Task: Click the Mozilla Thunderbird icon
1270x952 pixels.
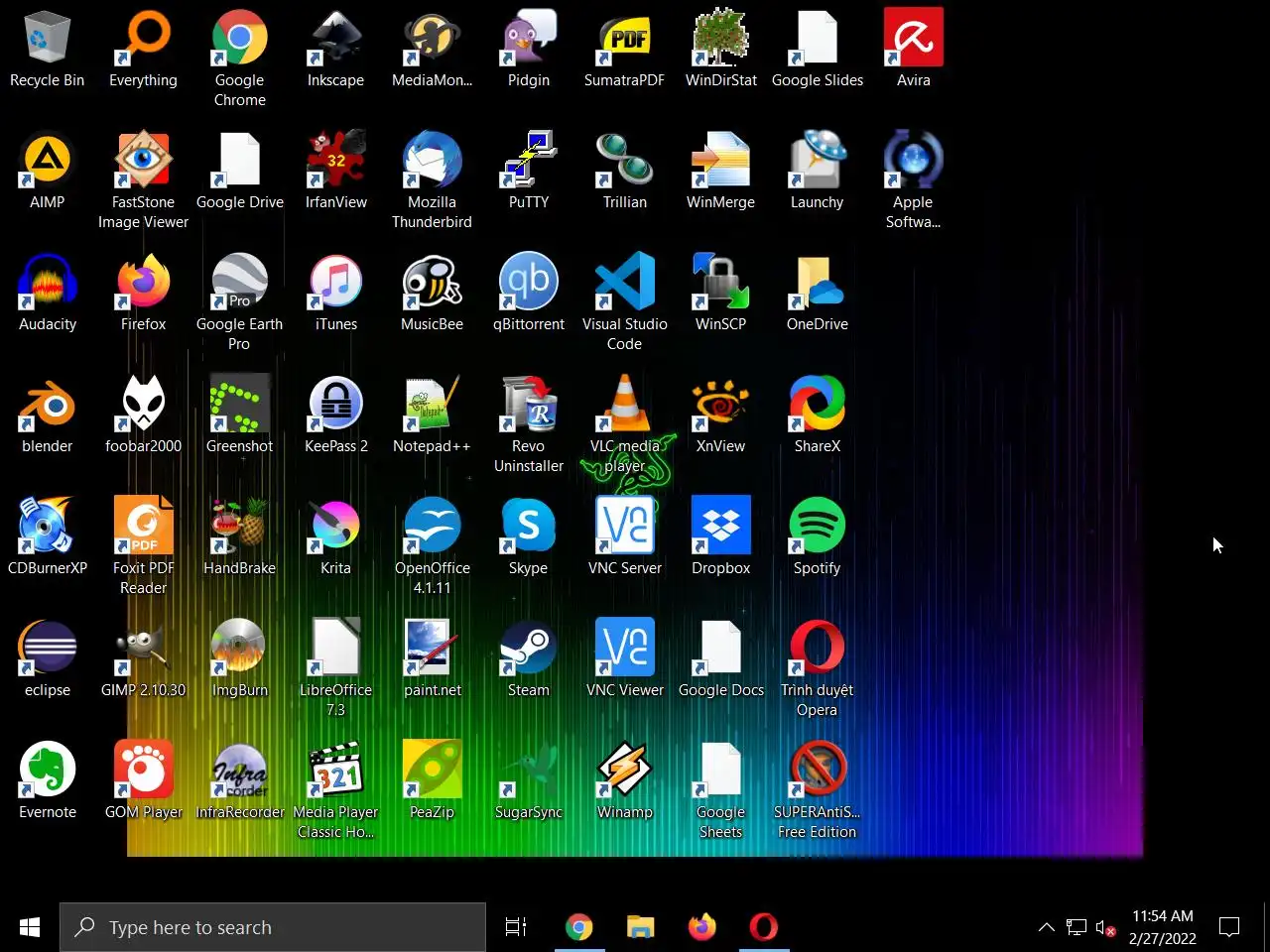Action: [432, 161]
